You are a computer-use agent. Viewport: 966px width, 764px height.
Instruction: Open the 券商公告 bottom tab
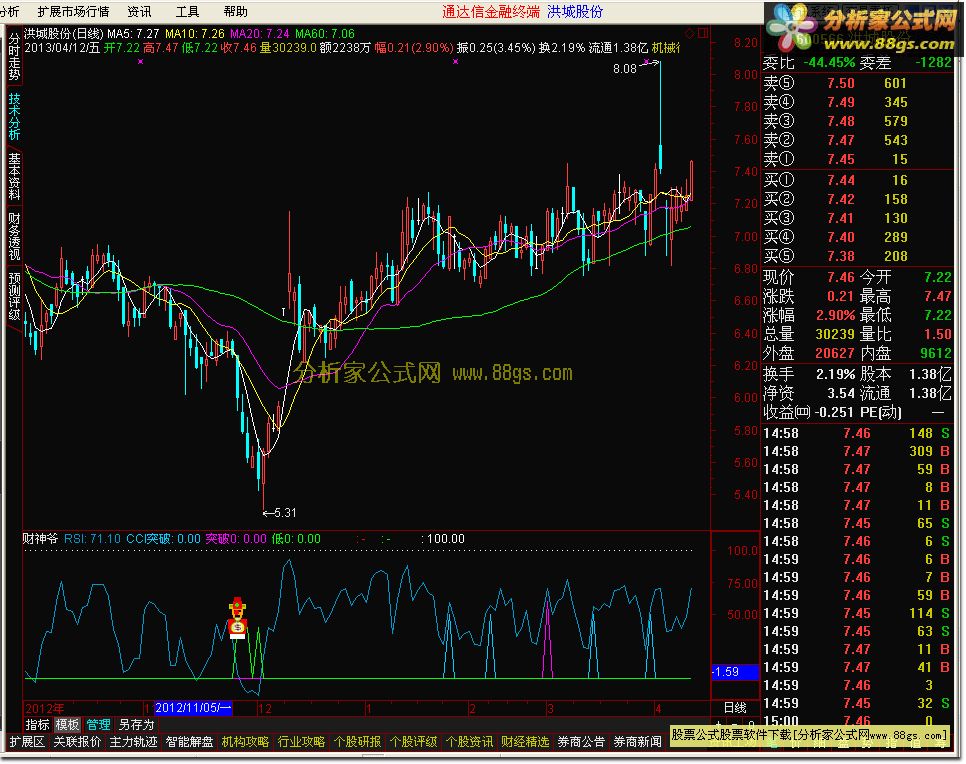tap(581, 742)
